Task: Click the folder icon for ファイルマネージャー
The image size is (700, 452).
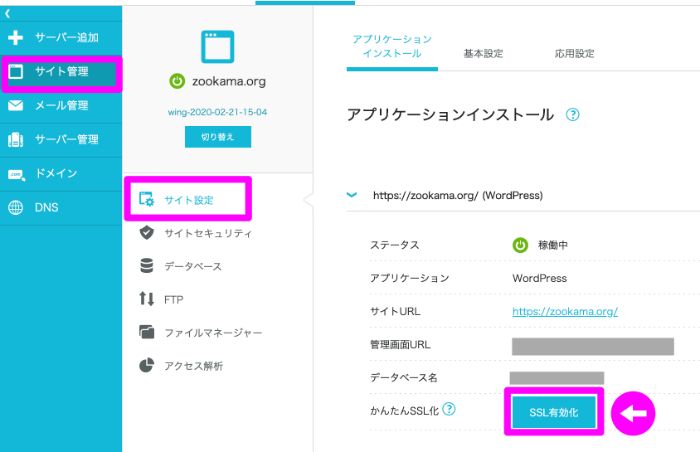Action: click(146, 332)
